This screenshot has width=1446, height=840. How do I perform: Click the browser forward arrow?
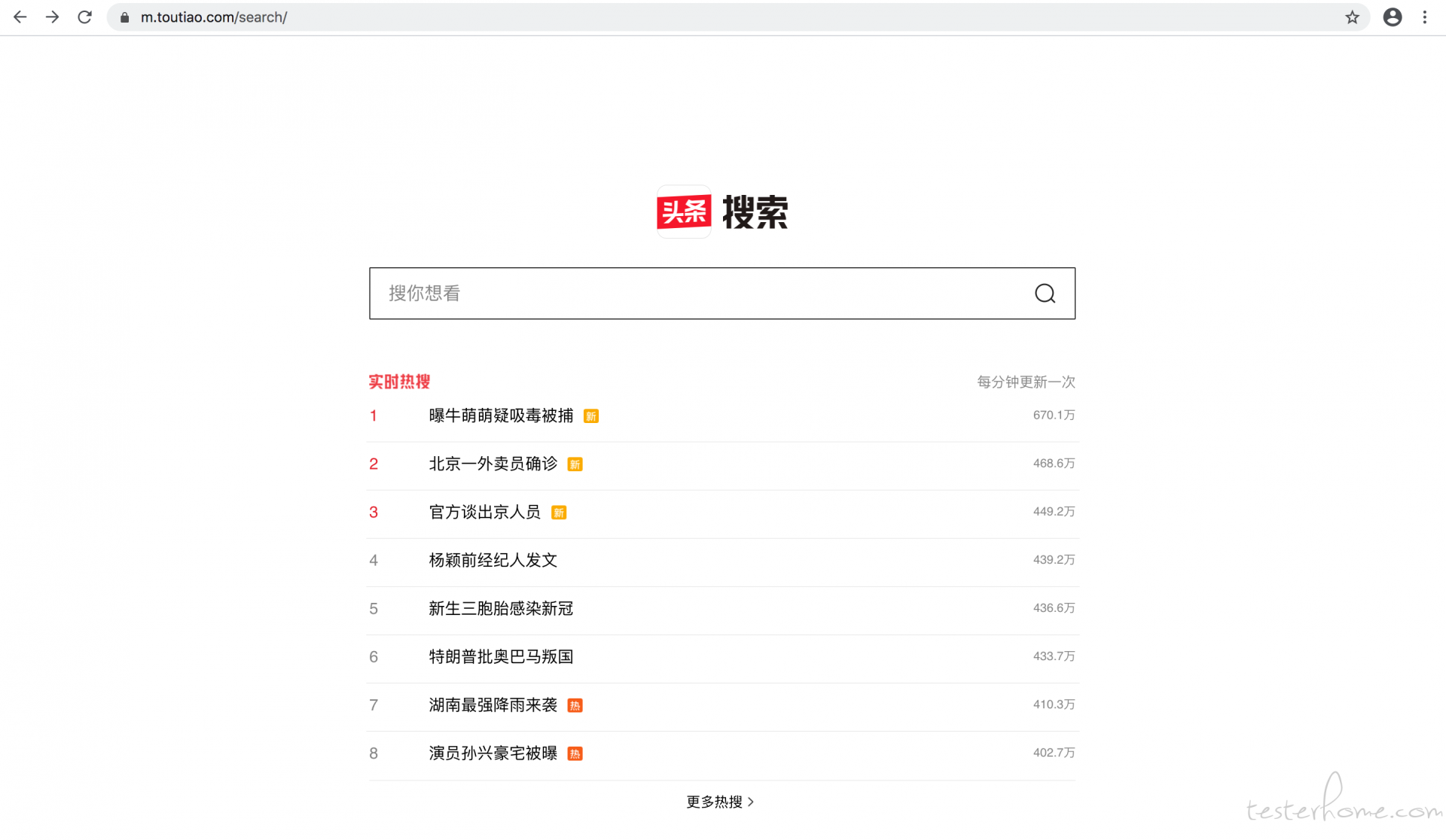[52, 17]
